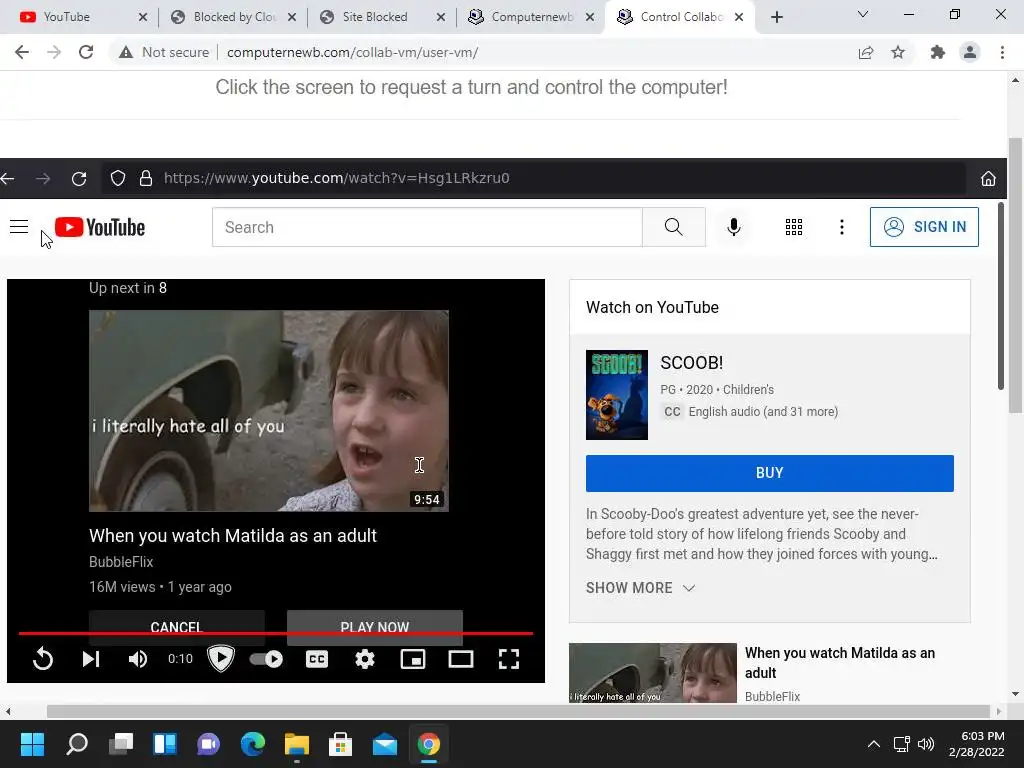Image resolution: width=1024 pixels, height=768 pixels.
Task: Click the YouTube logo
Action: point(100,227)
